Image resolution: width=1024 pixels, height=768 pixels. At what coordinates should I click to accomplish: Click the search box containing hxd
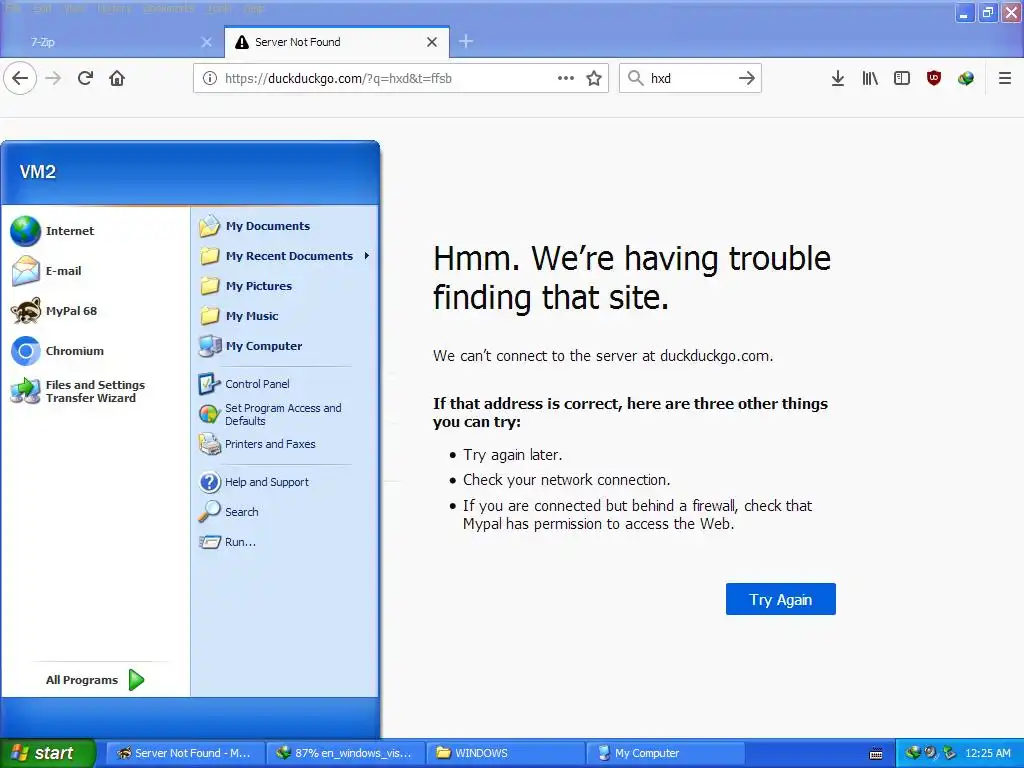[x=689, y=78]
